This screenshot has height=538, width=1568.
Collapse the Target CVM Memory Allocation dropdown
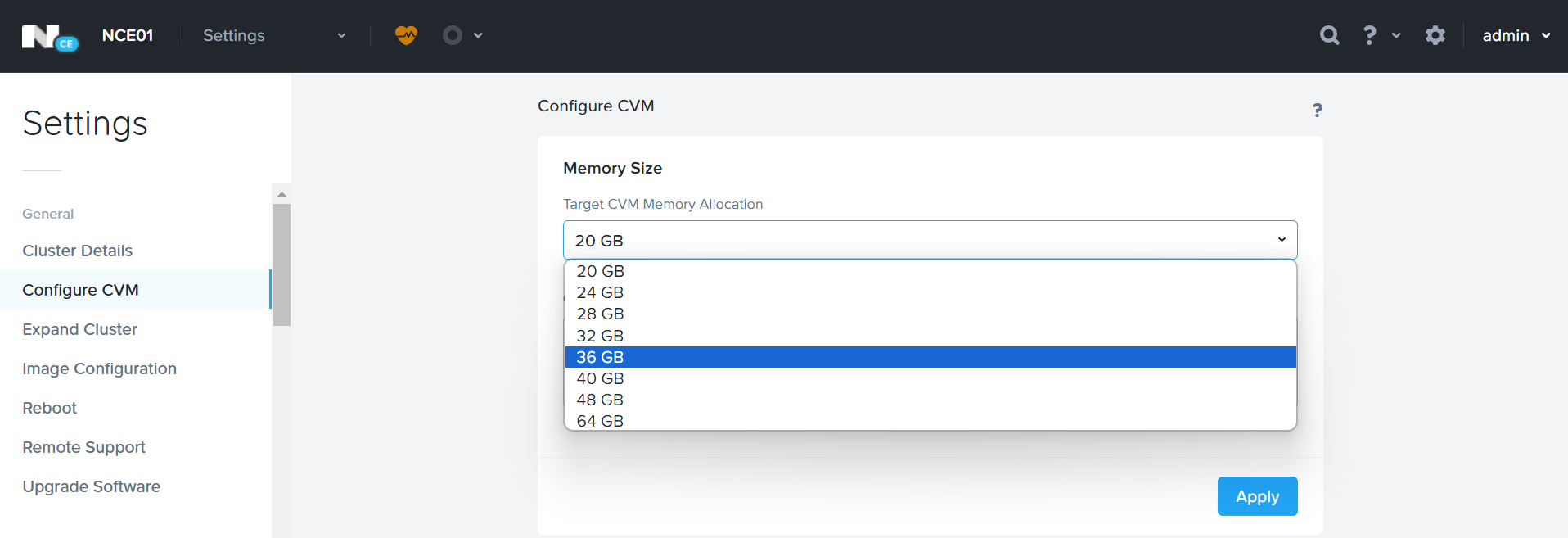click(x=930, y=241)
